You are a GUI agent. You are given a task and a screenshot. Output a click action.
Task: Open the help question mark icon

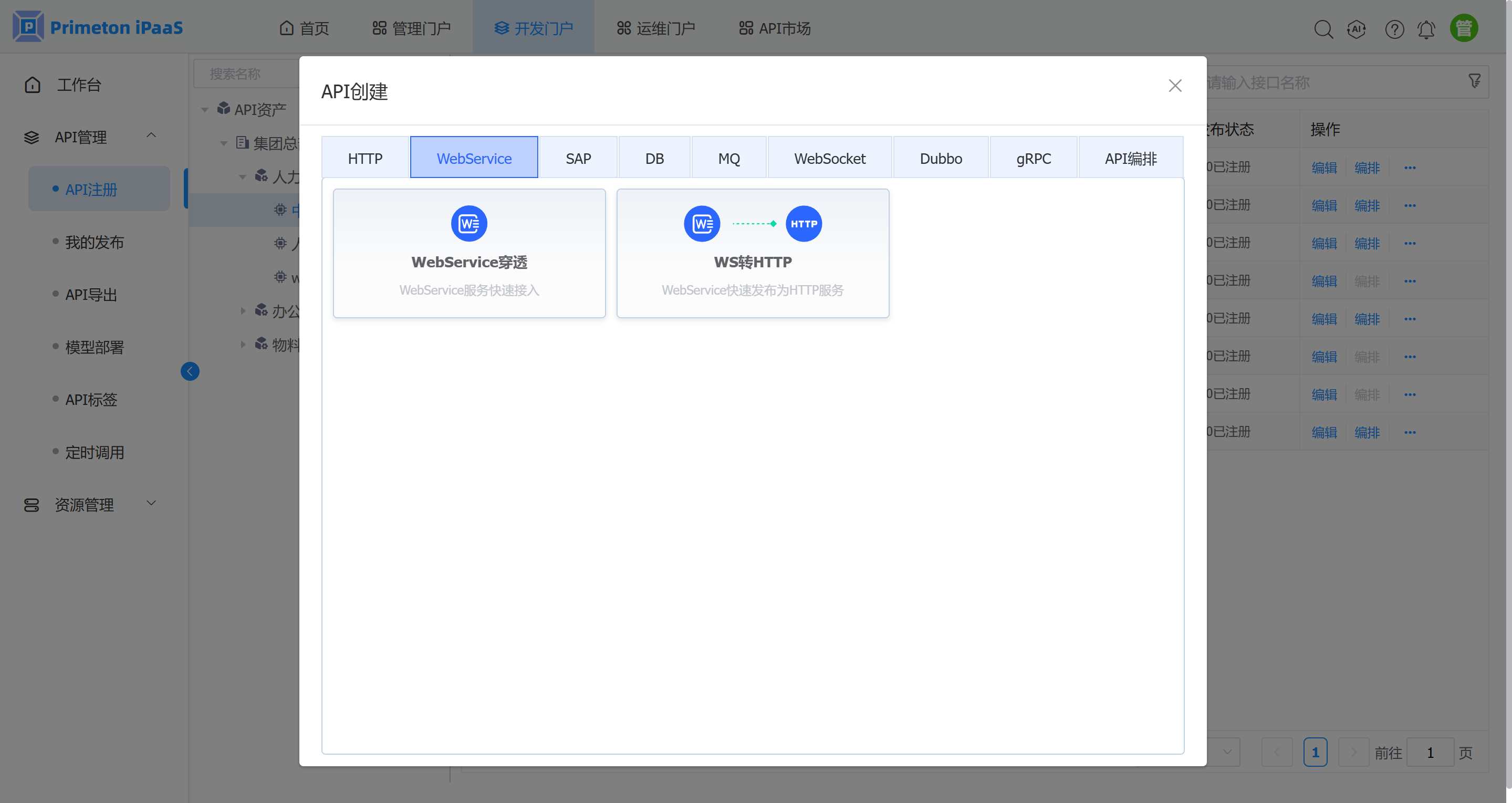(x=1394, y=29)
